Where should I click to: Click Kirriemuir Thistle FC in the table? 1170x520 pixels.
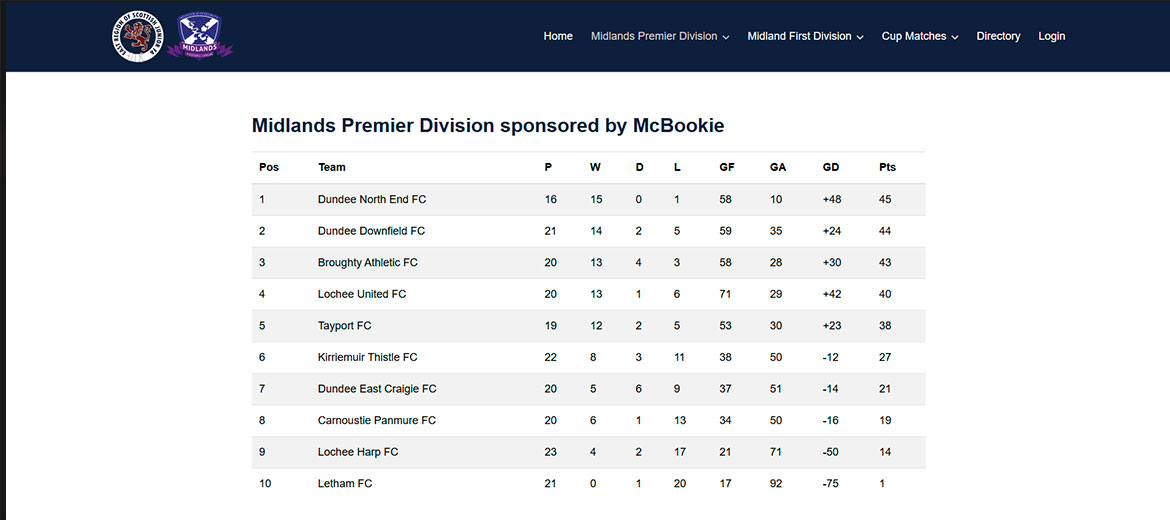367,357
